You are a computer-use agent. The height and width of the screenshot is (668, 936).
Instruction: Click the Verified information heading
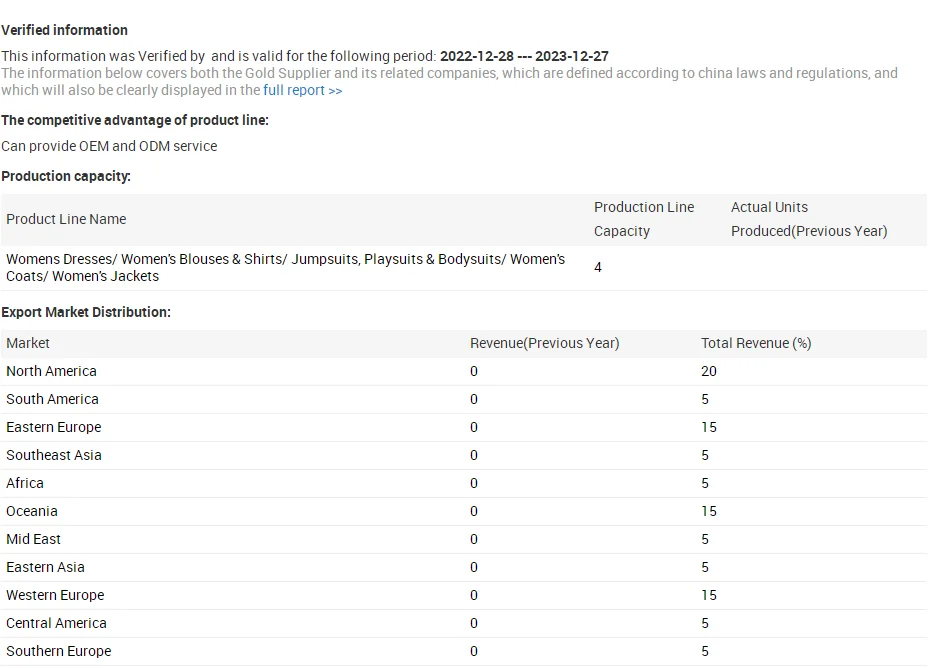click(64, 30)
